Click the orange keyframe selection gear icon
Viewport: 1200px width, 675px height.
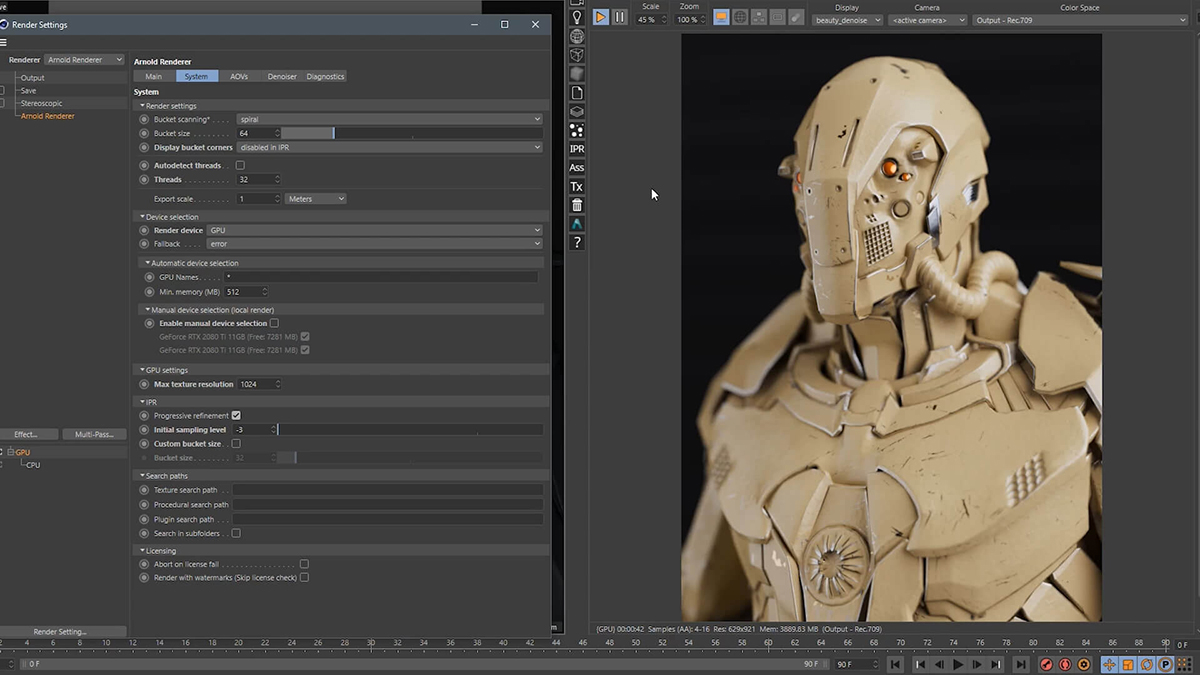click(x=1083, y=664)
